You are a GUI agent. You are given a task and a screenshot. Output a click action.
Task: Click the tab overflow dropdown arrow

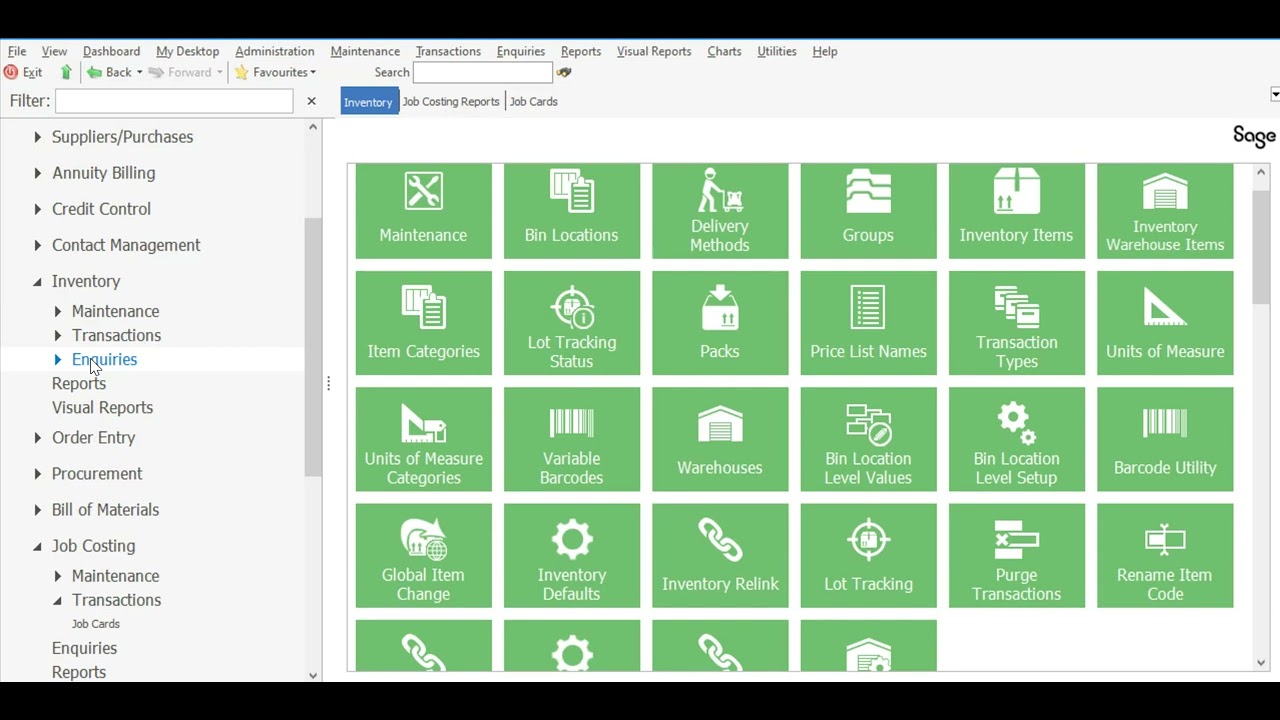1275,94
